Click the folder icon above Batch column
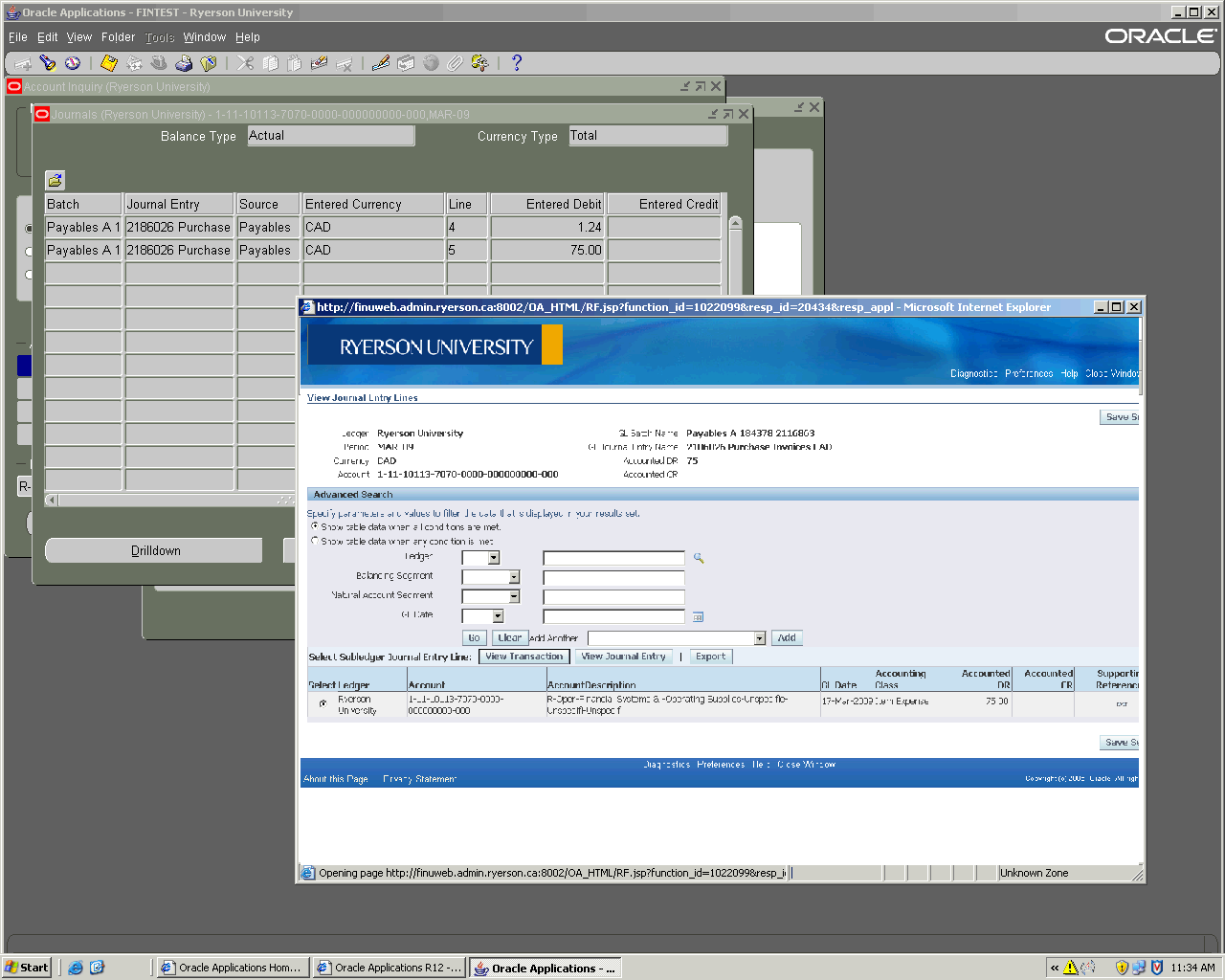The width and height of the screenshot is (1225, 980). tap(56, 180)
